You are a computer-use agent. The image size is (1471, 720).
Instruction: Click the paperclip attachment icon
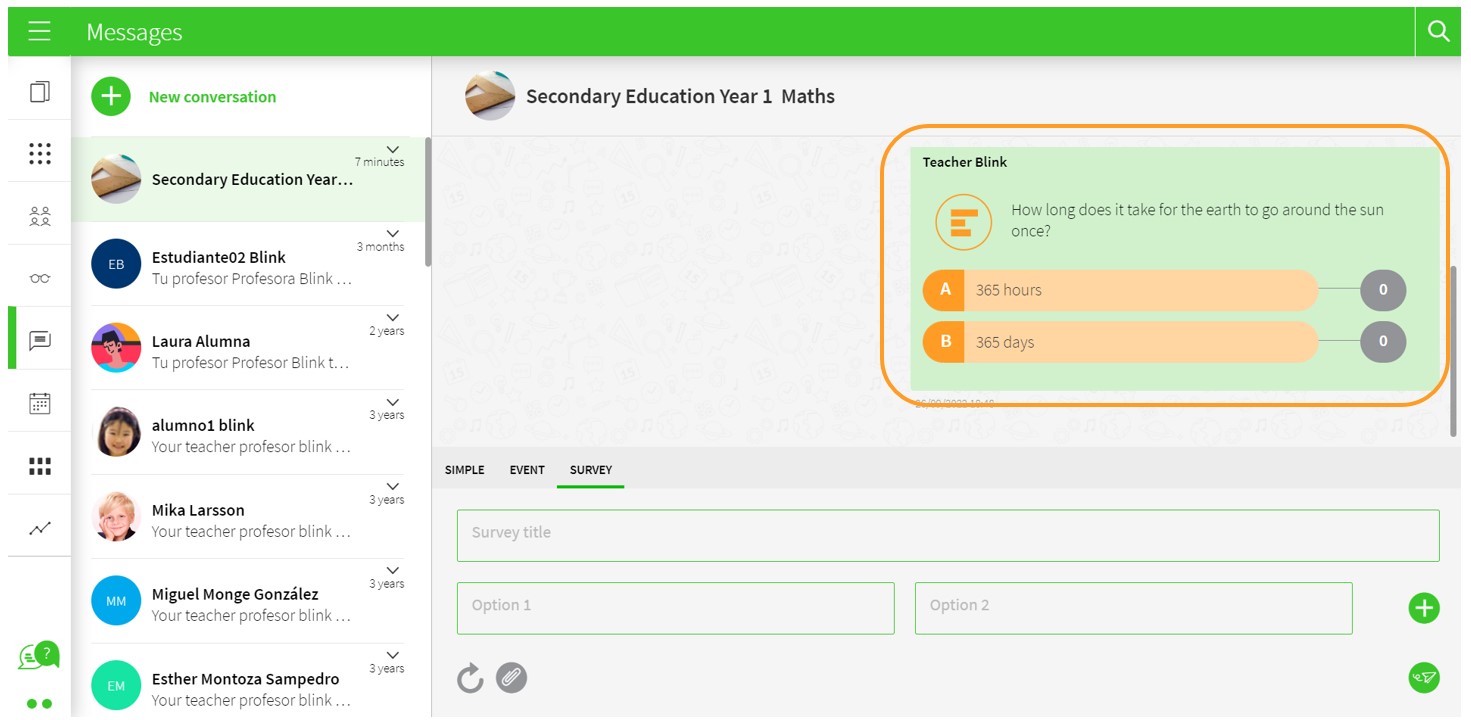[511, 679]
